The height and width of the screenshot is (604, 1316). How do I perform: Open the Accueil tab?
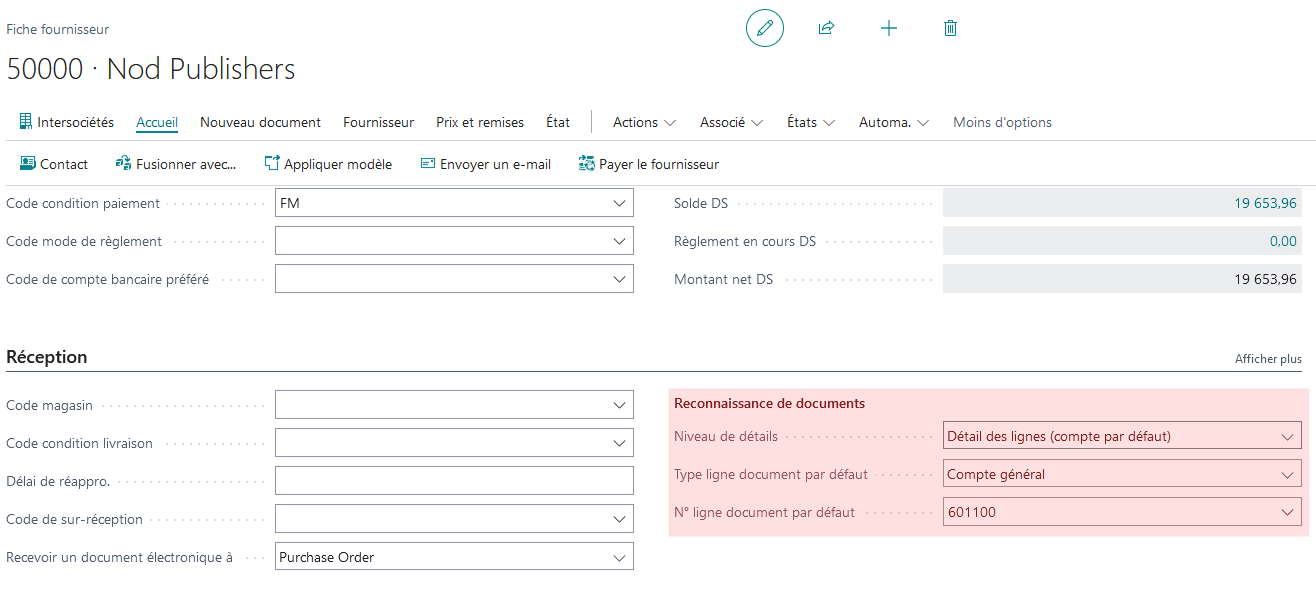point(157,122)
